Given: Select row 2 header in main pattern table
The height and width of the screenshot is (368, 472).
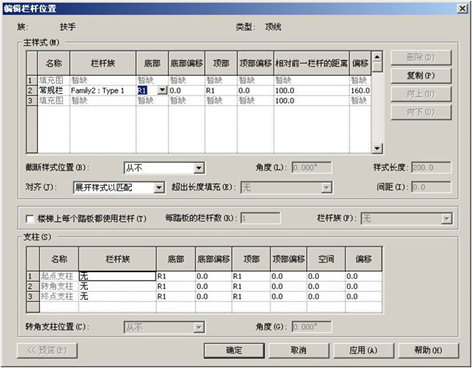Looking at the screenshot, I should (32, 90).
